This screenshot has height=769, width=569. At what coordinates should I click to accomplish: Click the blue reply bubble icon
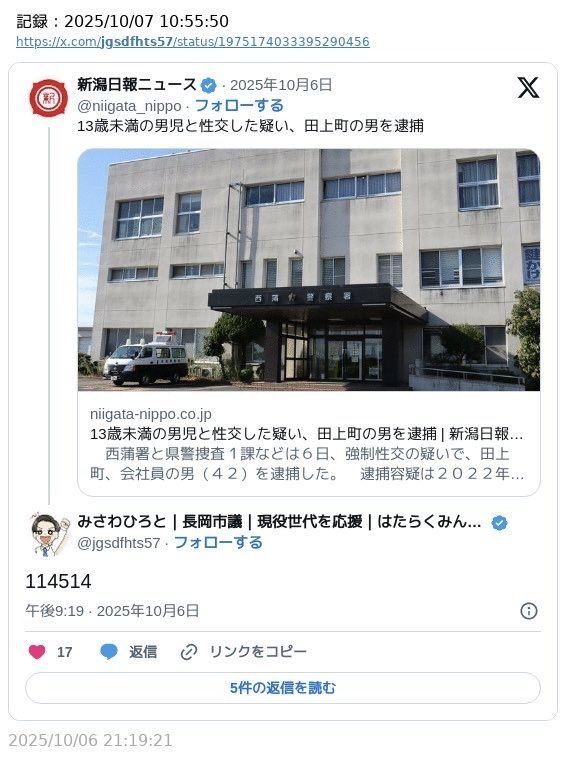pyautogui.click(x=109, y=652)
